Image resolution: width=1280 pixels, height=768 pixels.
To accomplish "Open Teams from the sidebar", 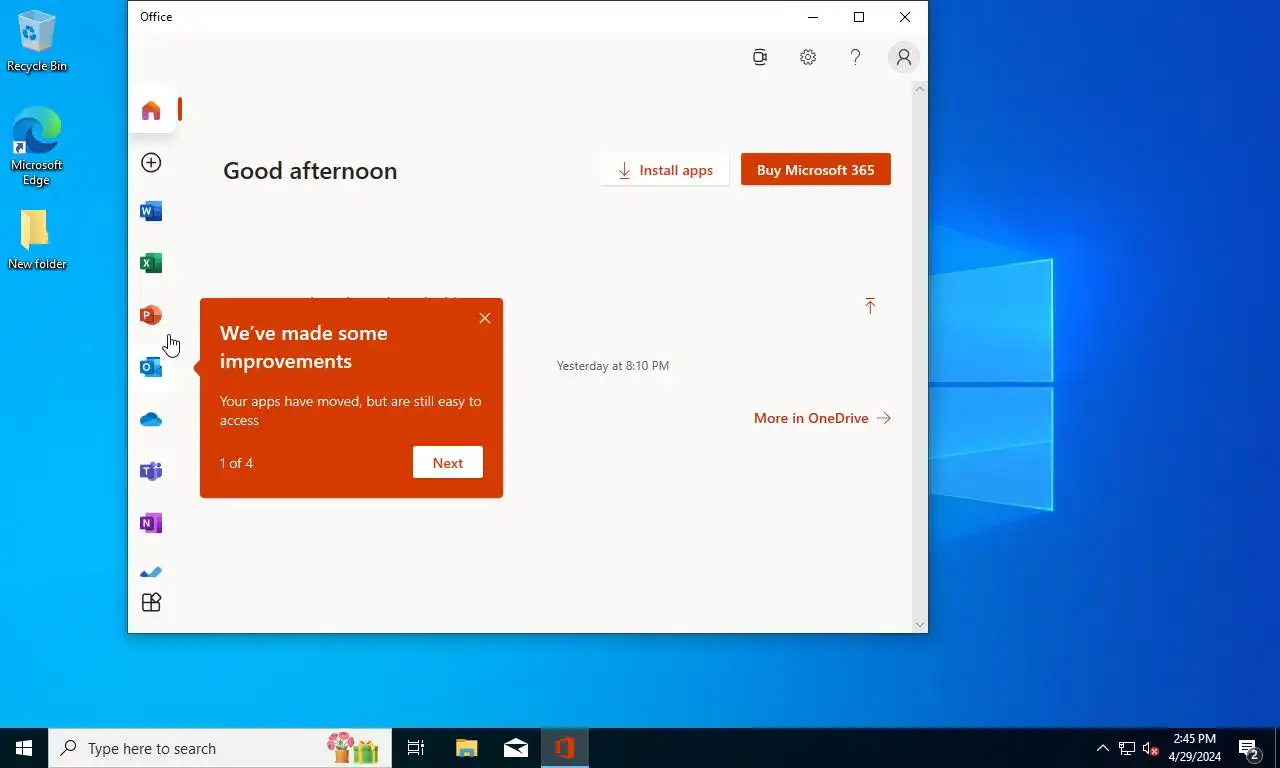I will [151, 471].
